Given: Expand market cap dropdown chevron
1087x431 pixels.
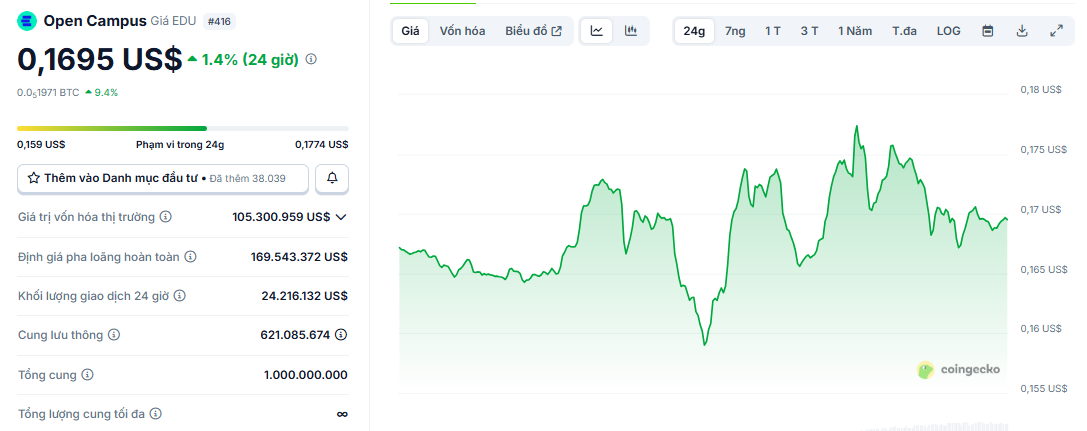Looking at the screenshot, I should click(x=341, y=217).
